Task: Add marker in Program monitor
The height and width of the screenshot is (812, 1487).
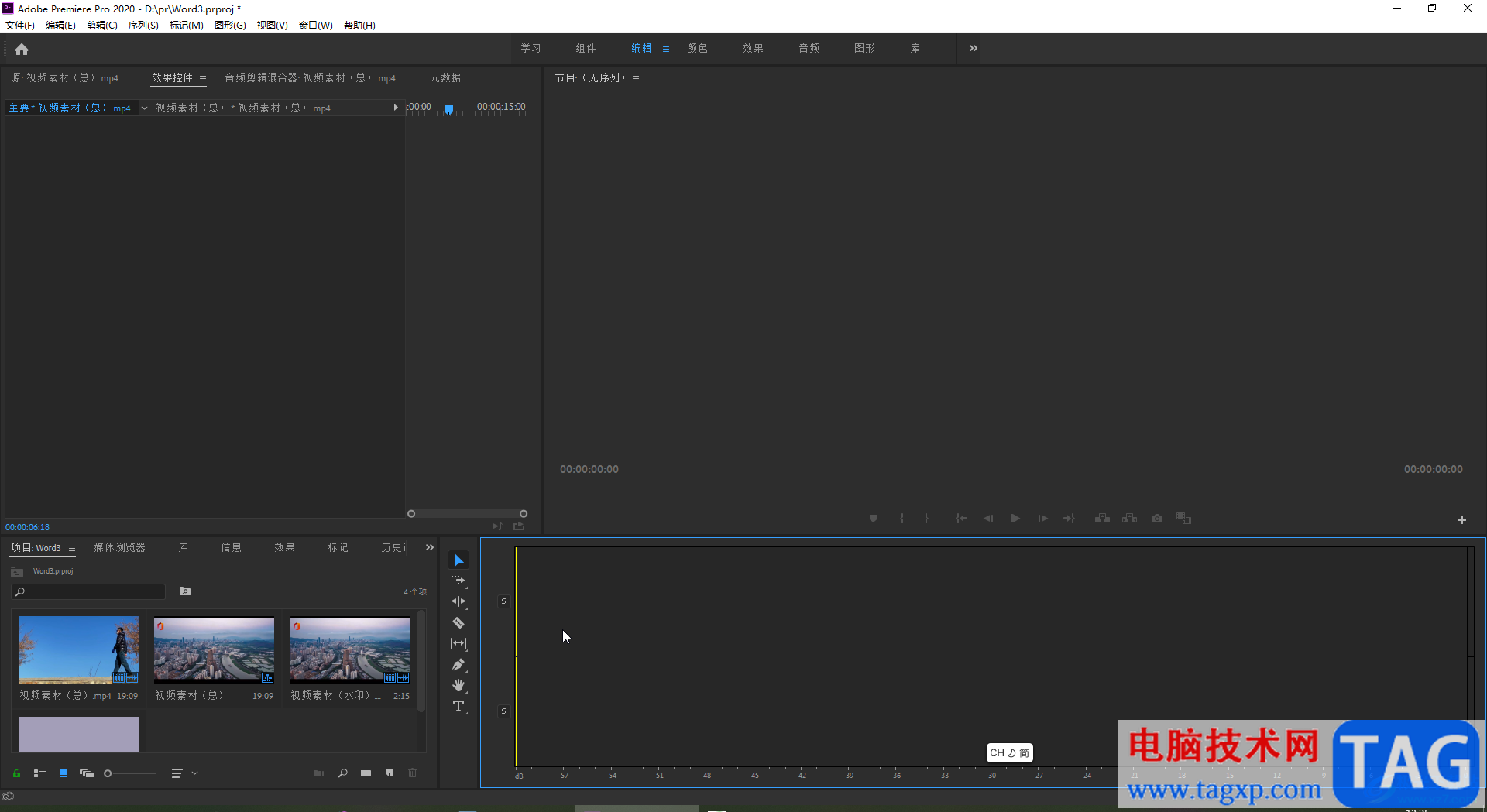Action: coord(873,519)
